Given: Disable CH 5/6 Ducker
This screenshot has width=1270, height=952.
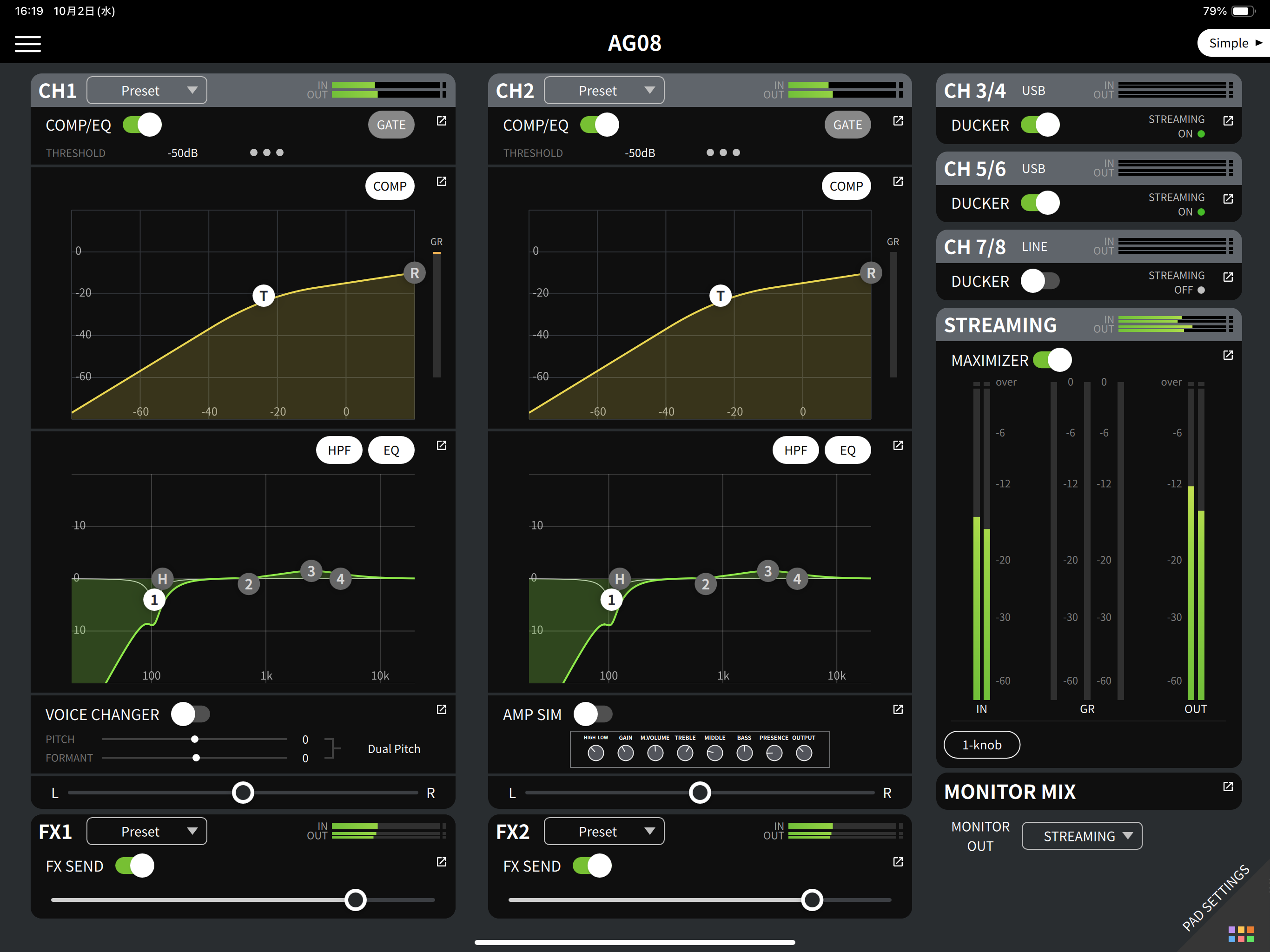Looking at the screenshot, I should (1040, 203).
